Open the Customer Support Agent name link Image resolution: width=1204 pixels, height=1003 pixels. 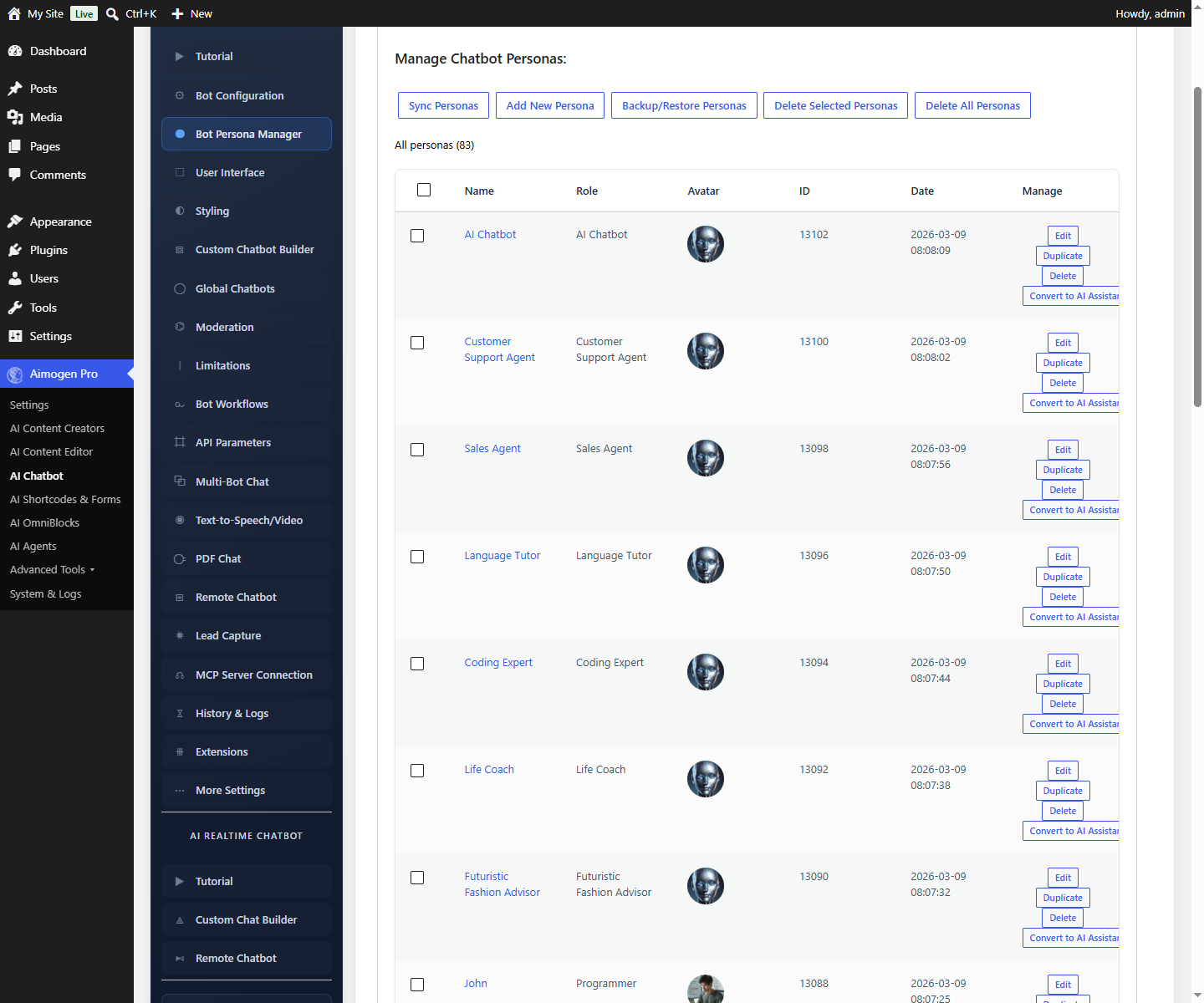click(499, 349)
